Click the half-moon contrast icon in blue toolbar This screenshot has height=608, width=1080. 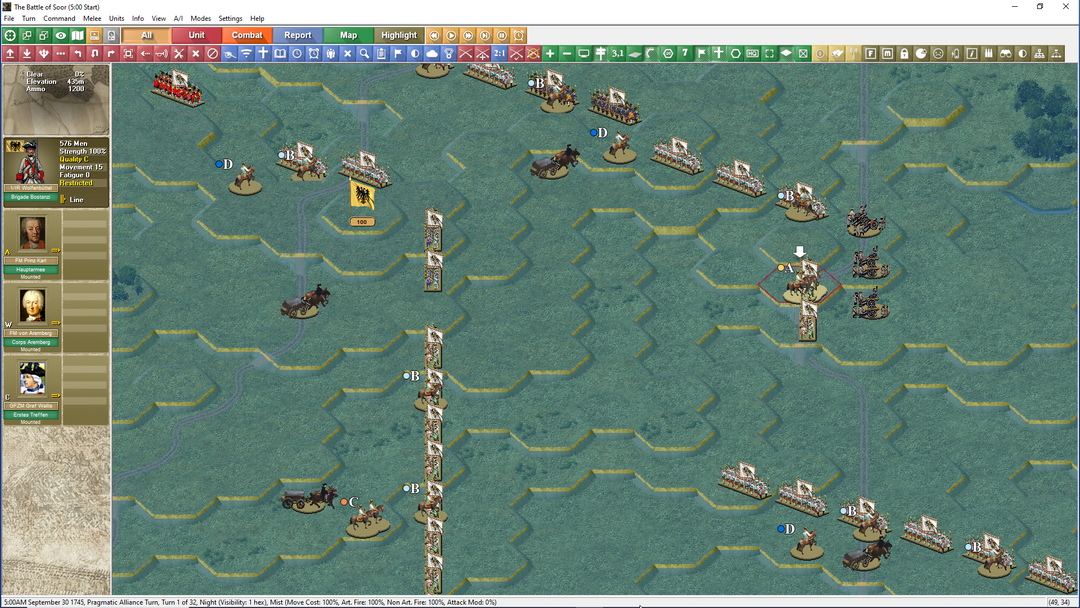tap(415, 53)
